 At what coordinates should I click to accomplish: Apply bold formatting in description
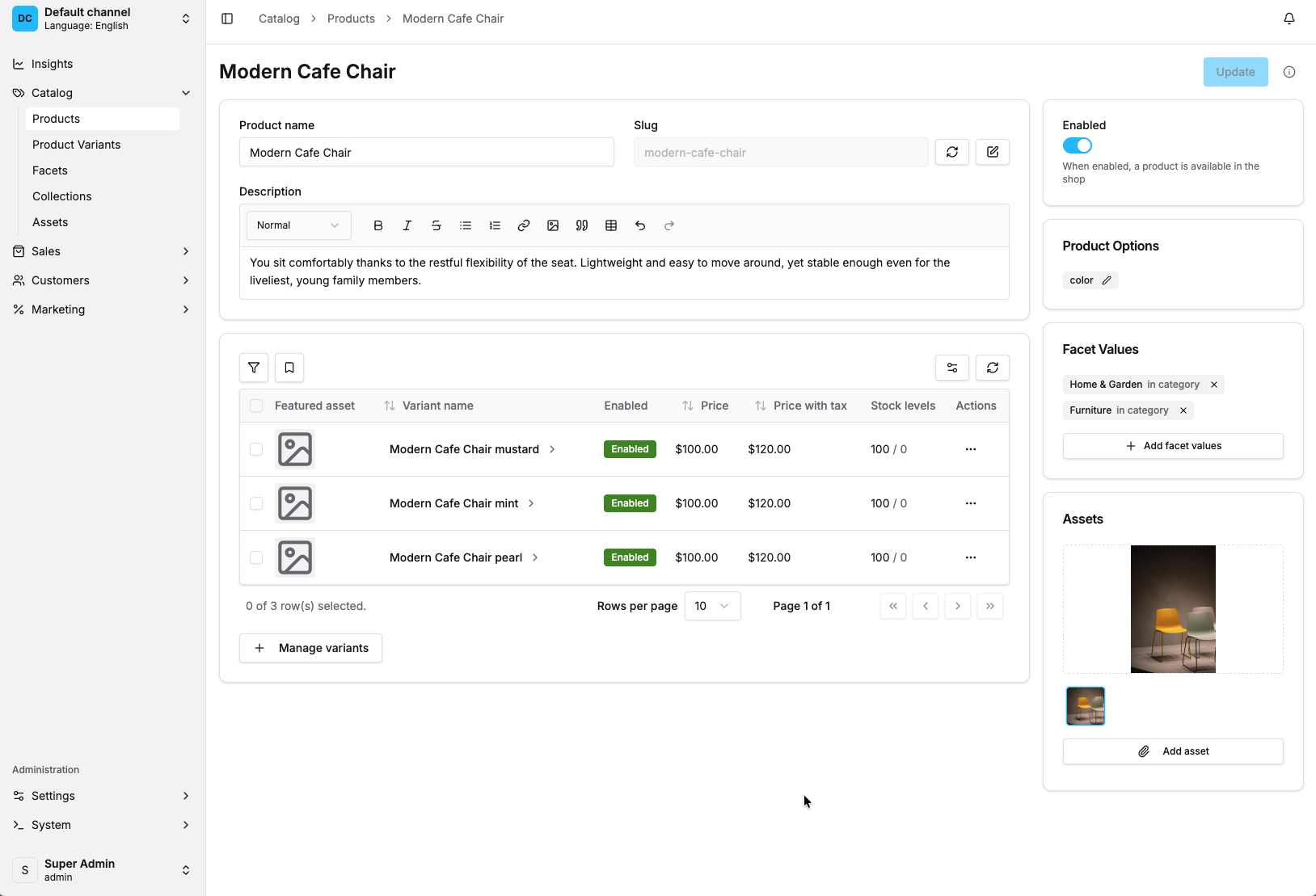378,225
